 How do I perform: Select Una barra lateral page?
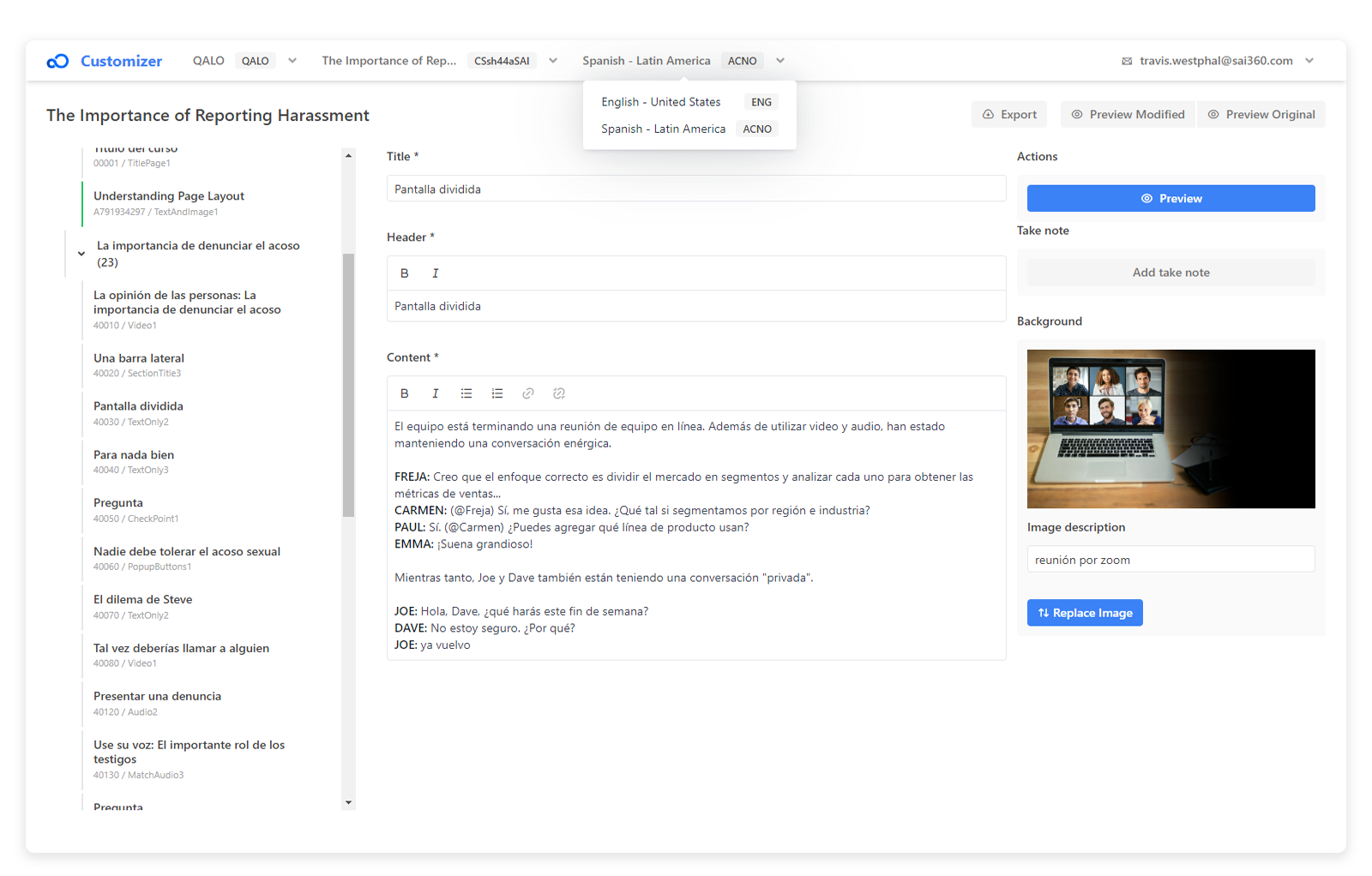pos(206,365)
